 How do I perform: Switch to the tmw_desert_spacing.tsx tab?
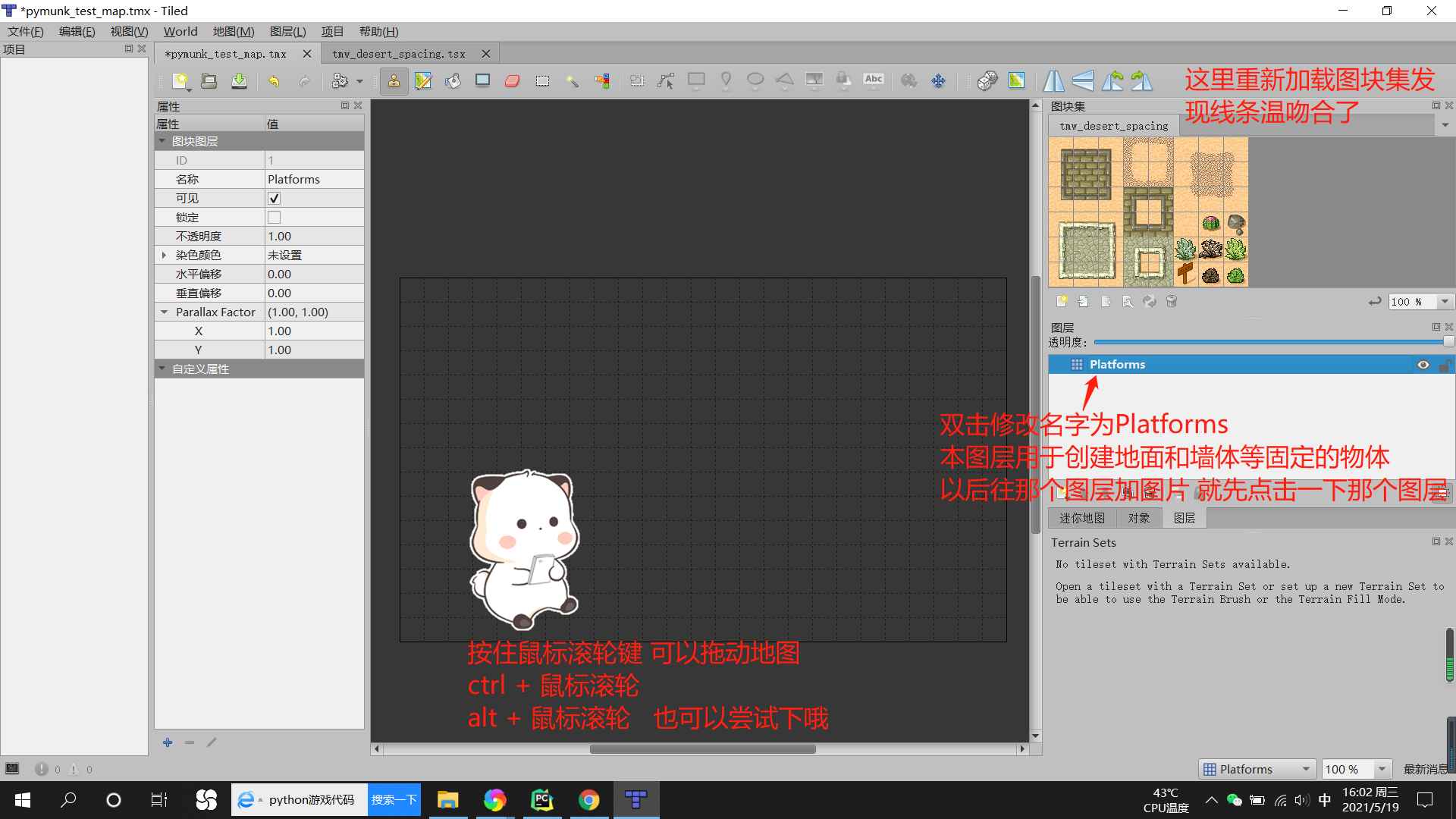pos(398,53)
